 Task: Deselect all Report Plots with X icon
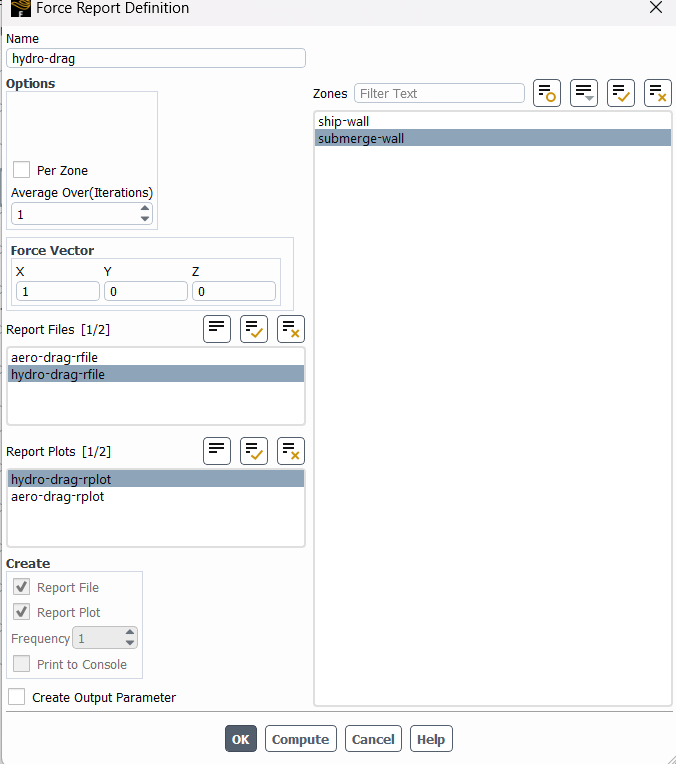point(291,451)
